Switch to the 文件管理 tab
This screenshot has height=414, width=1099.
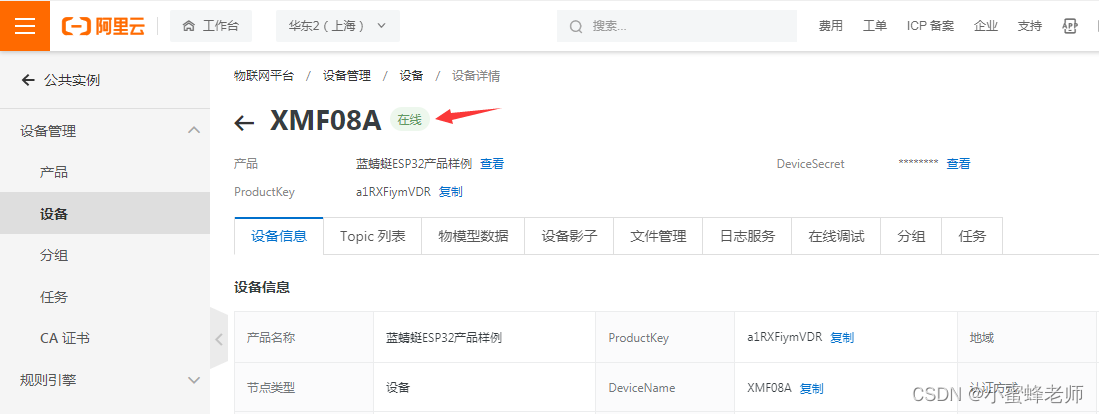[x=658, y=236]
